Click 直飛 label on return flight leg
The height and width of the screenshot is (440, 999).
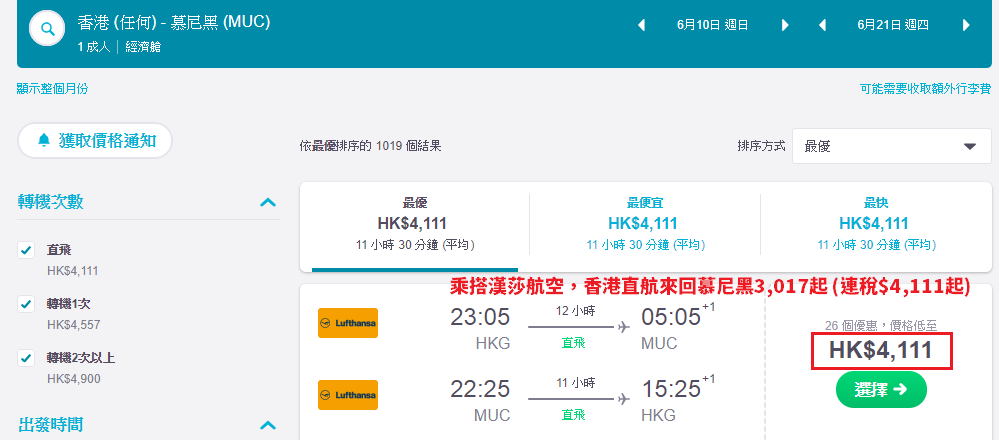(573, 415)
